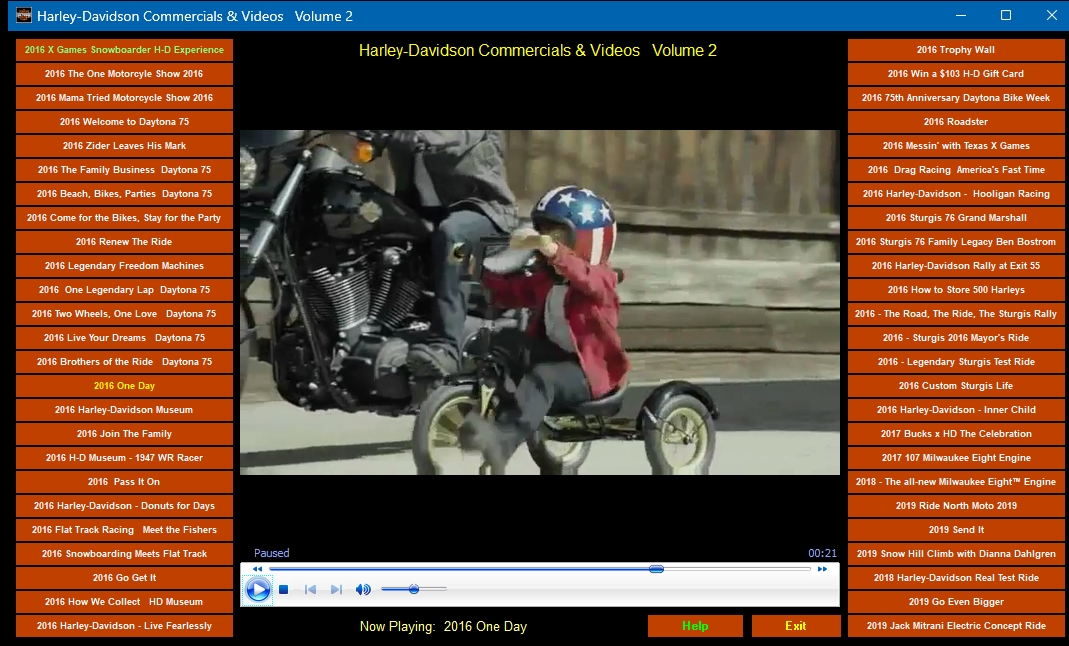1069x646 pixels.
Task: Select 2016 Zider Leaves His Mark
Action: click(x=124, y=145)
